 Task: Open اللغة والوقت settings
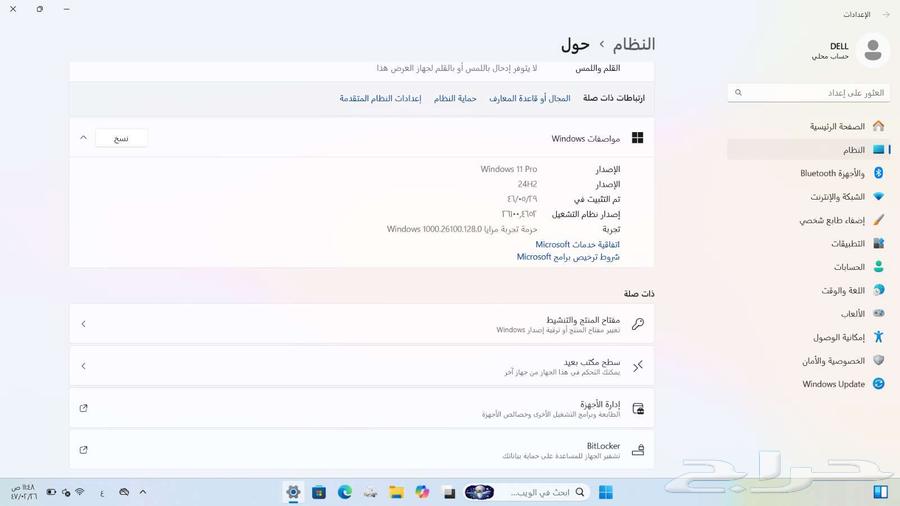[808, 291]
